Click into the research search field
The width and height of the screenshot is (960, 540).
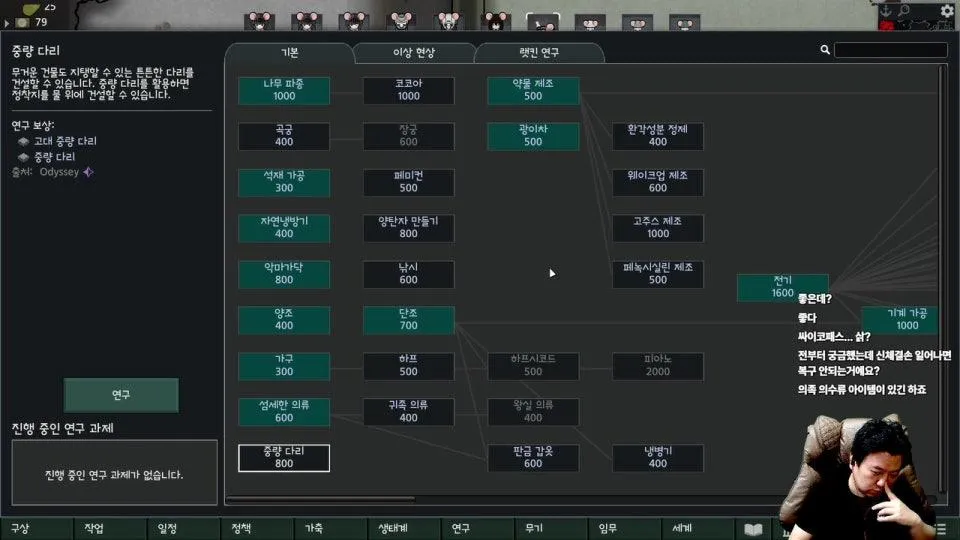(891, 50)
